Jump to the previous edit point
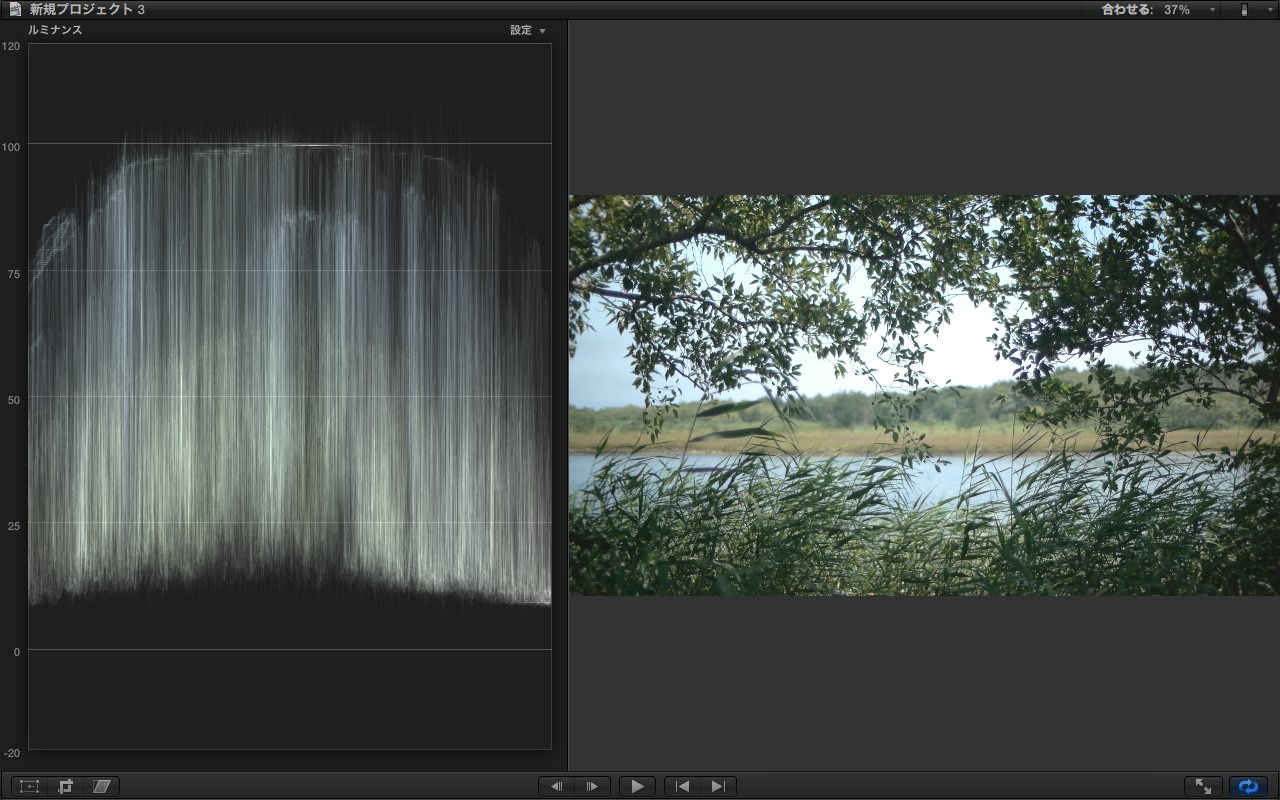The image size is (1280, 800). [683, 787]
